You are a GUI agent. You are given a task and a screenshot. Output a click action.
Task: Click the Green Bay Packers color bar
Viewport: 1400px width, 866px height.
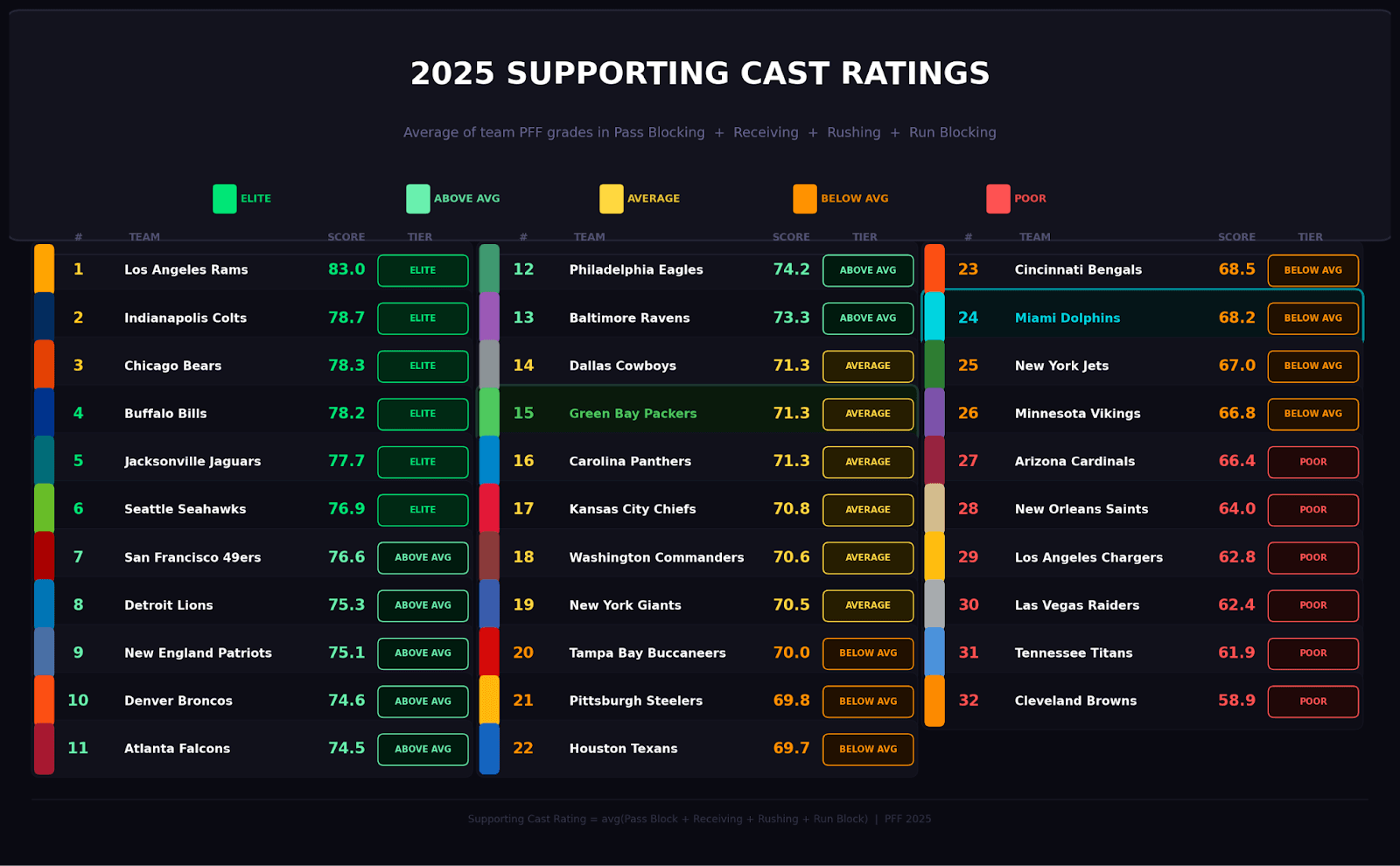[489, 413]
